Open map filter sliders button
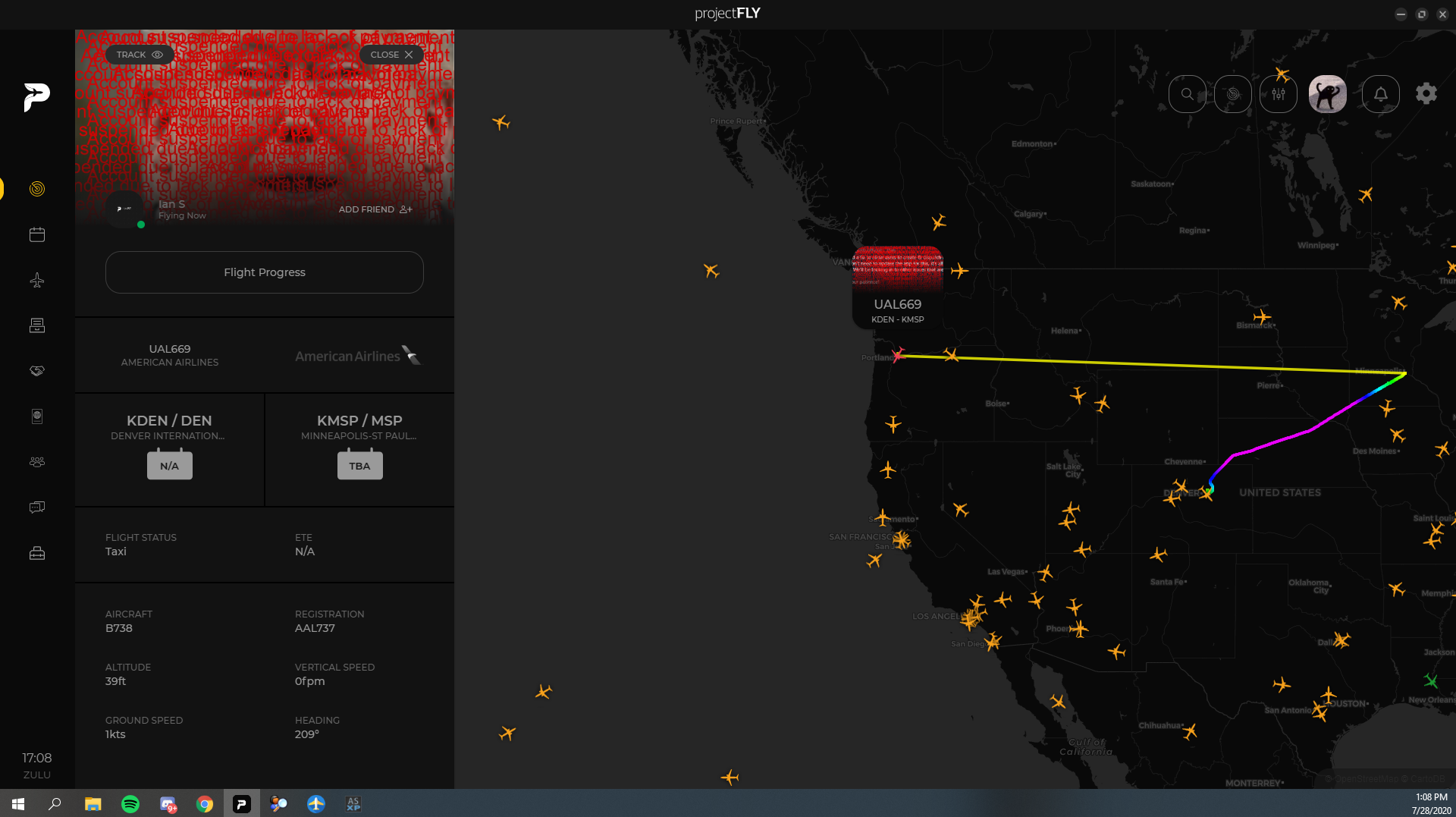 pyautogui.click(x=1279, y=94)
